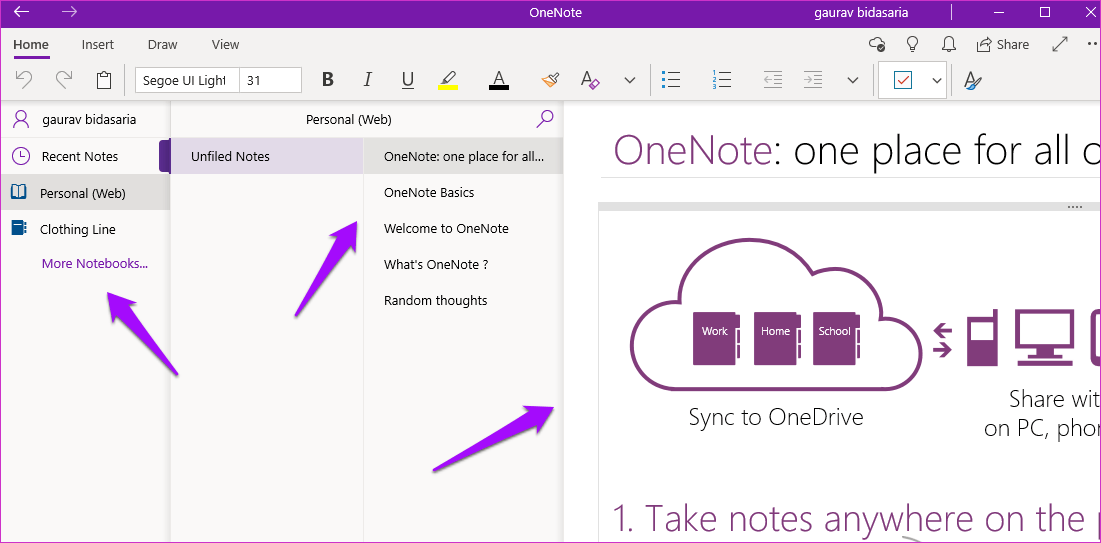Click the More Notebooks... link
This screenshot has height=543, width=1101.
(x=95, y=264)
